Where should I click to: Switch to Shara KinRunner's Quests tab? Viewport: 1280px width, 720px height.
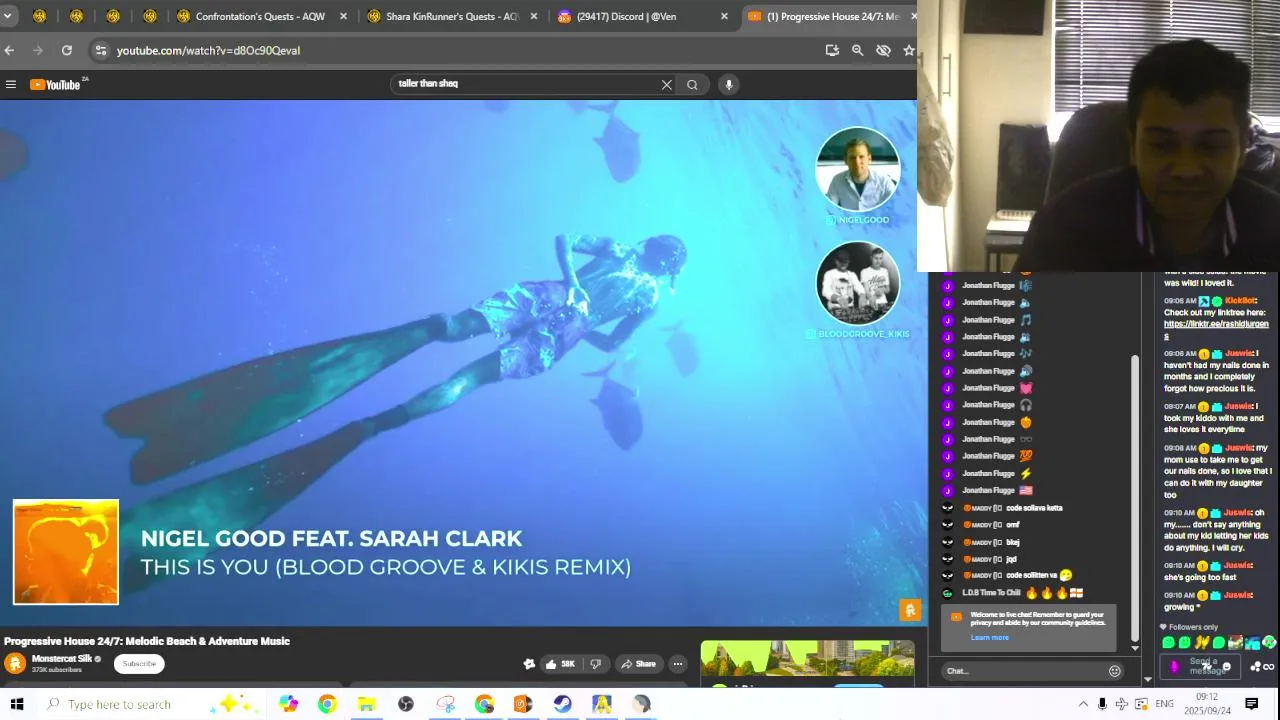click(x=452, y=16)
